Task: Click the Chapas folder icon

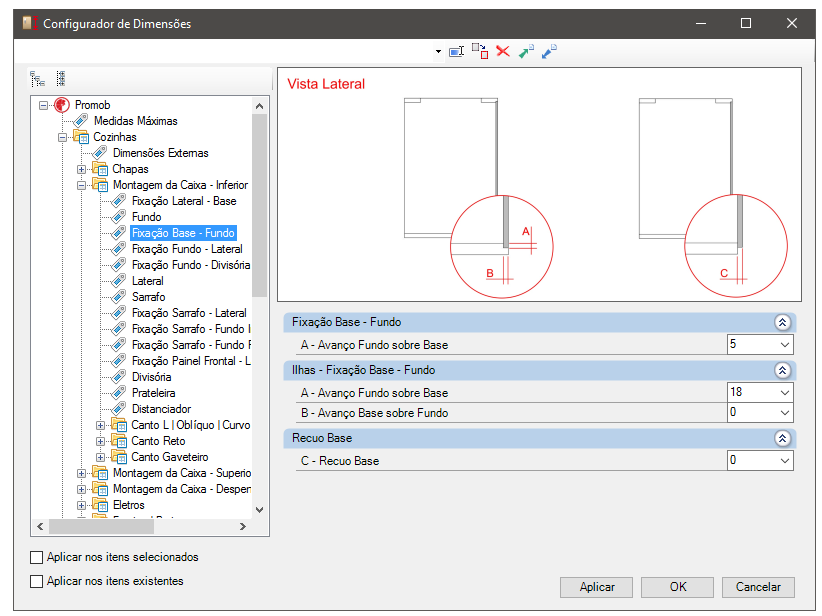Action: pos(100,169)
